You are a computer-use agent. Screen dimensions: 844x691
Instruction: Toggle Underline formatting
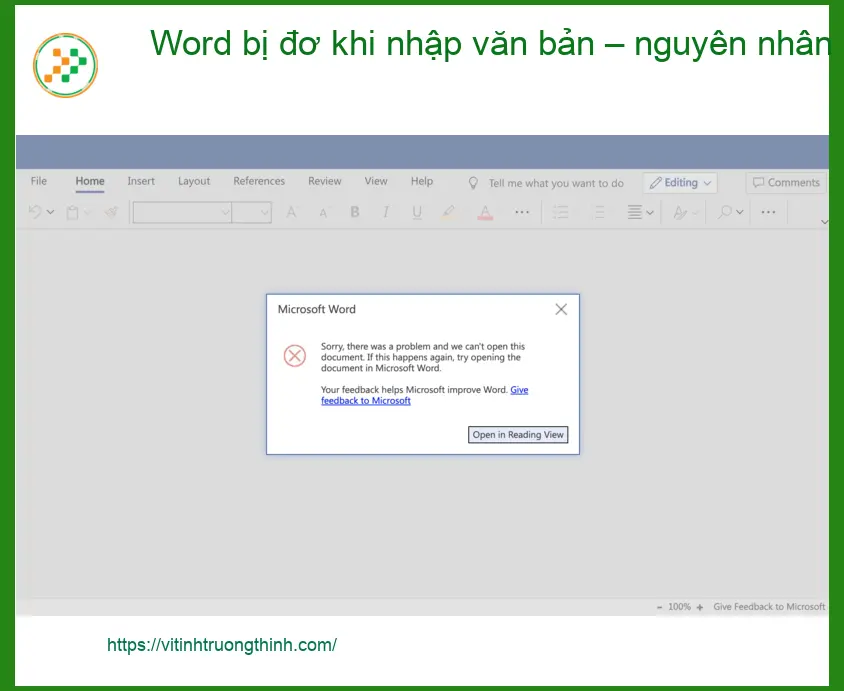pyautogui.click(x=417, y=213)
